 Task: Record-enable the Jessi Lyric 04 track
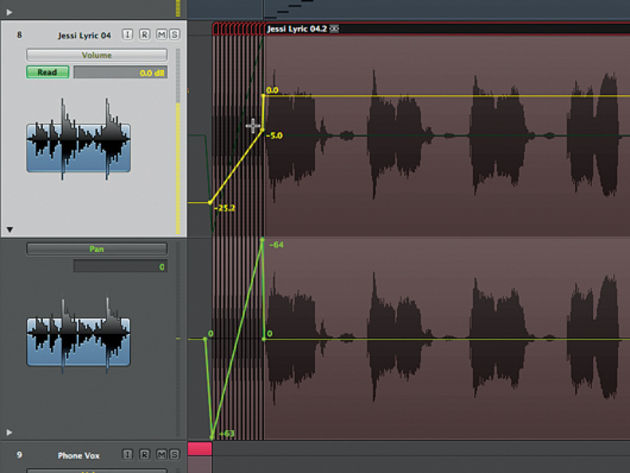click(144, 35)
